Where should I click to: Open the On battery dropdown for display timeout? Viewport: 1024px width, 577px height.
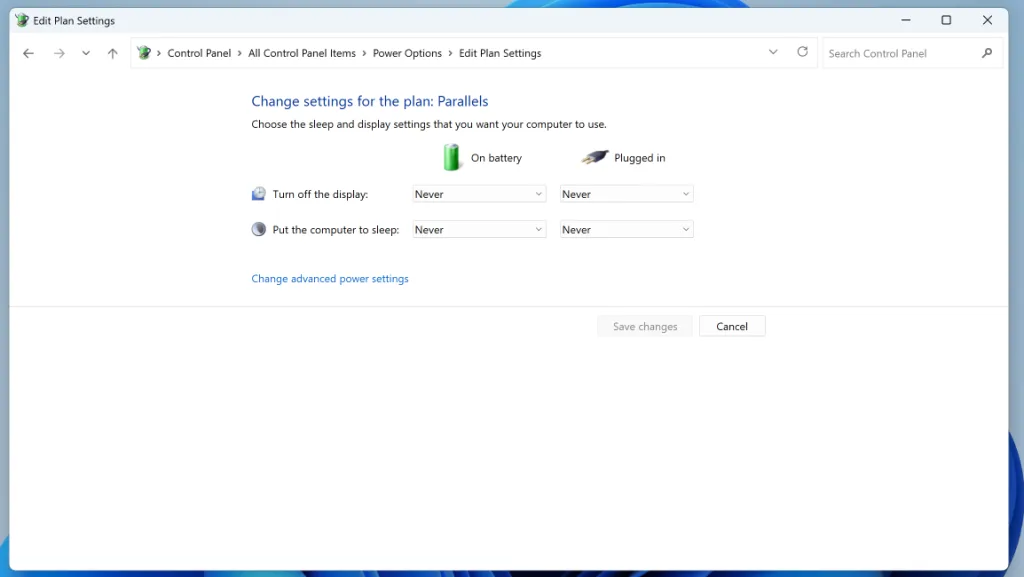pos(478,193)
